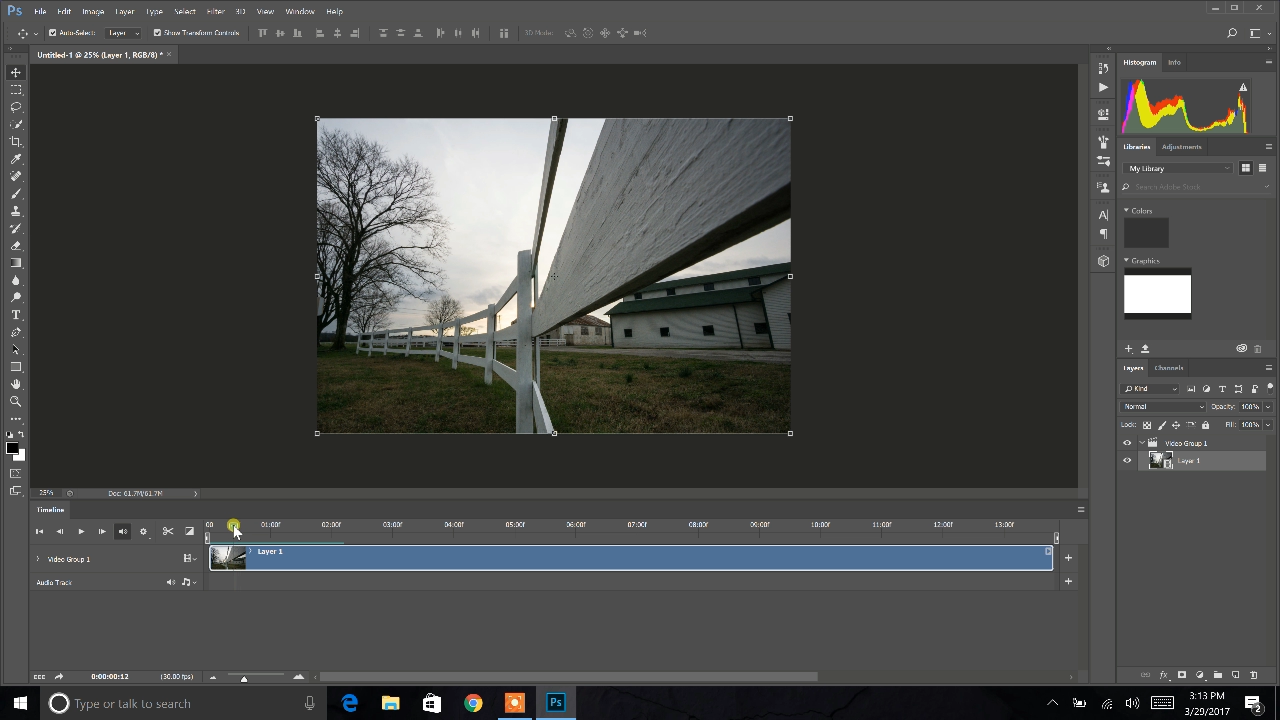Mute the Audio Track speaker
Screen dimensions: 1280x720
[170, 582]
